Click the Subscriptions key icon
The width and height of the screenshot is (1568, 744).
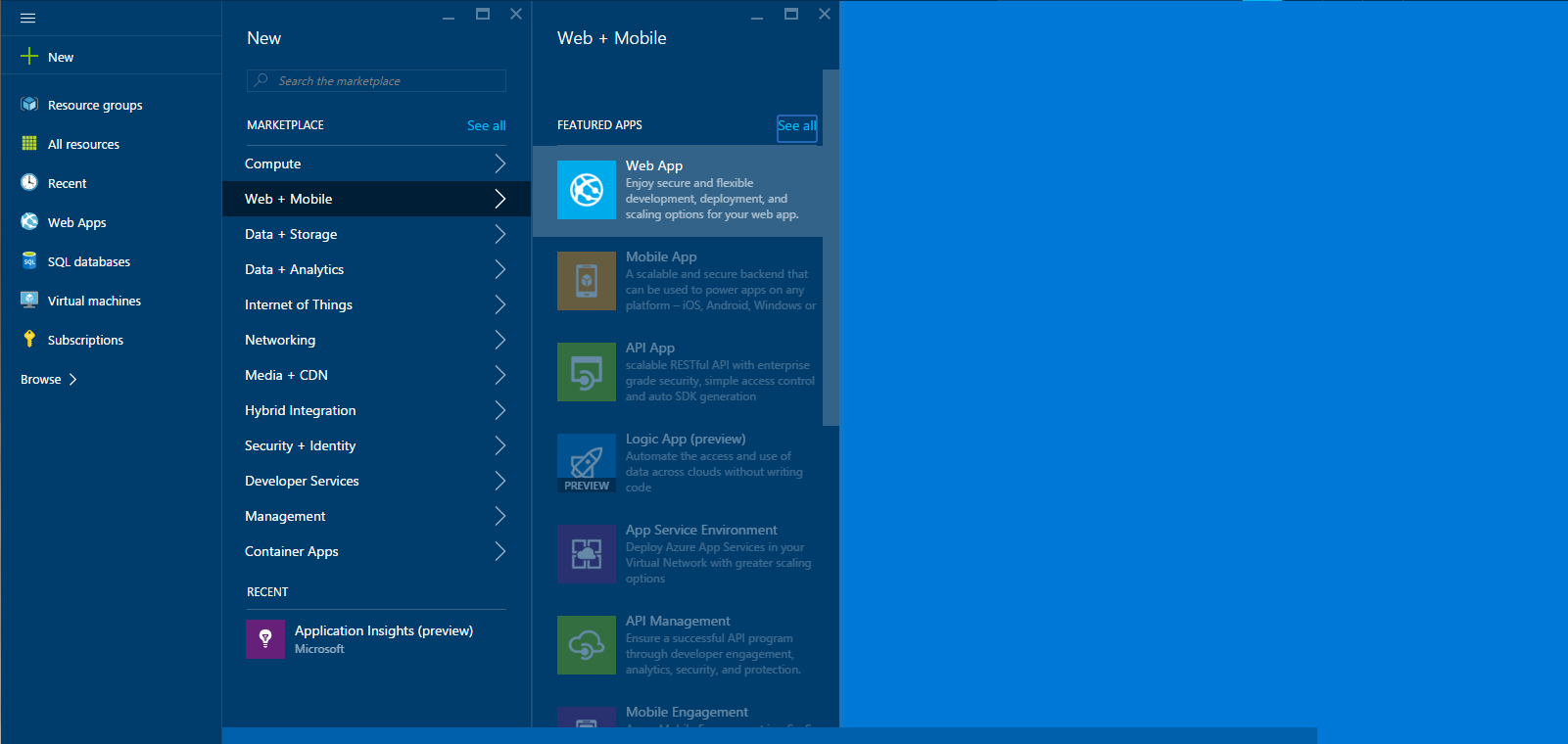(x=29, y=339)
